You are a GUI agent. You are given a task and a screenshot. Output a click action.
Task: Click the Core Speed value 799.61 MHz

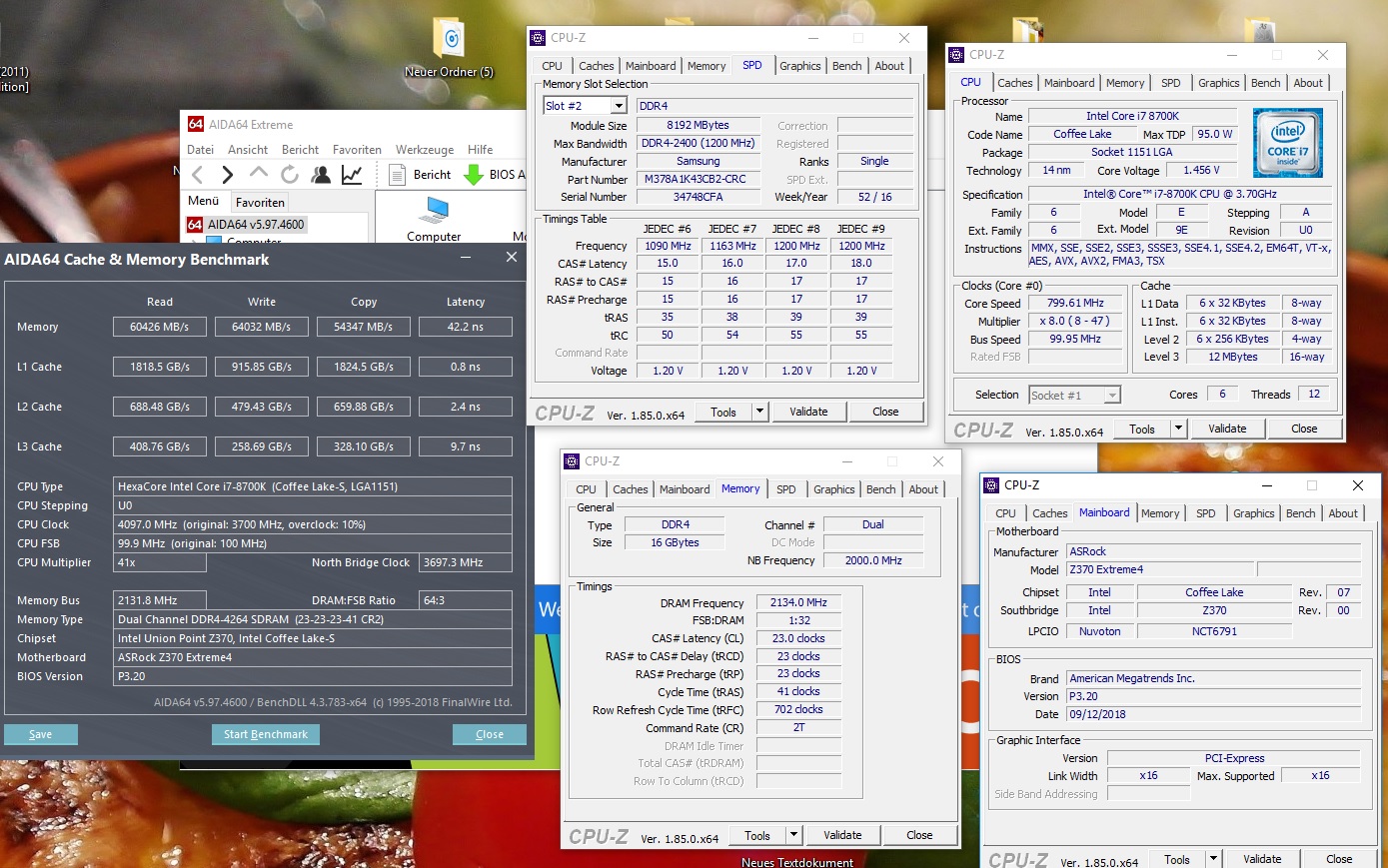[1075, 303]
